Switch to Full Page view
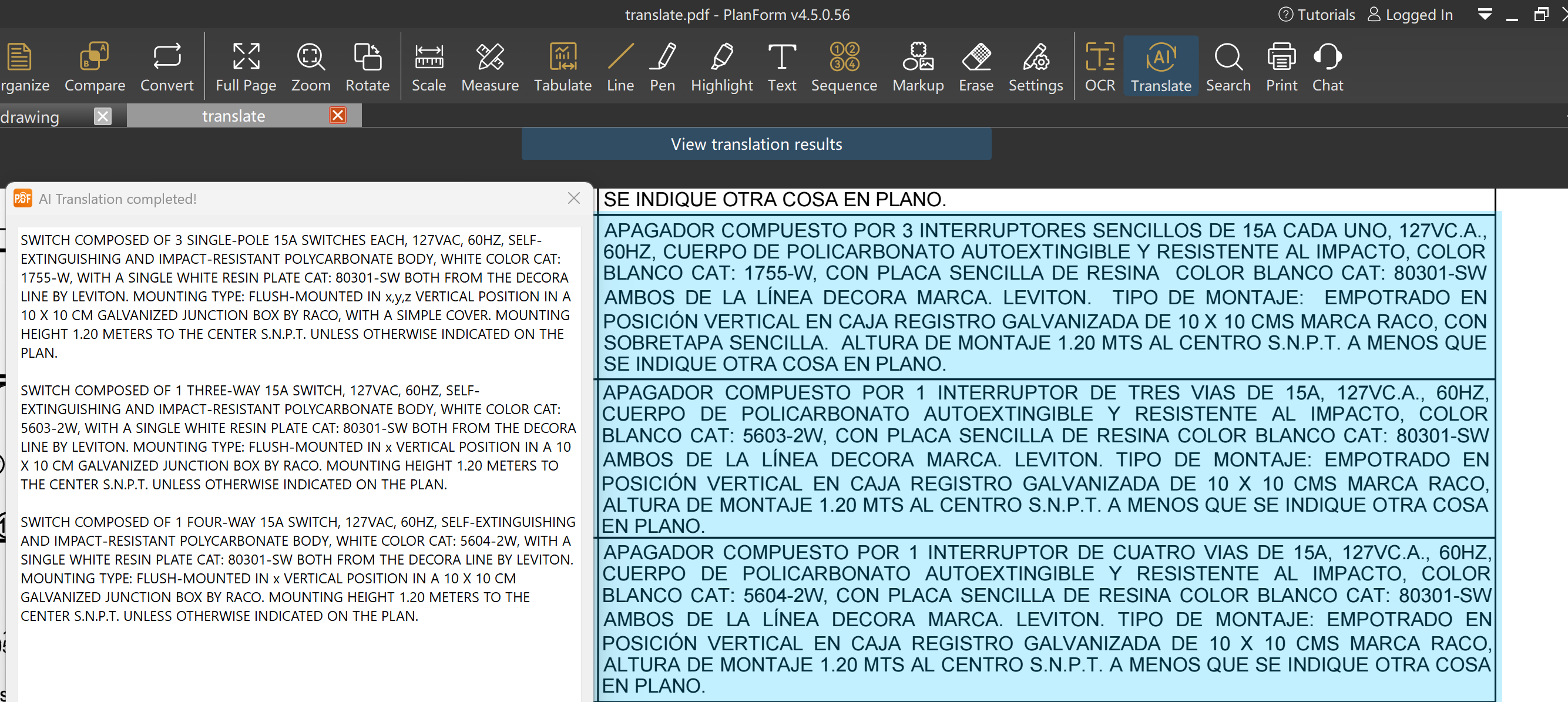Image resolution: width=1568 pixels, height=702 pixels. (246, 66)
